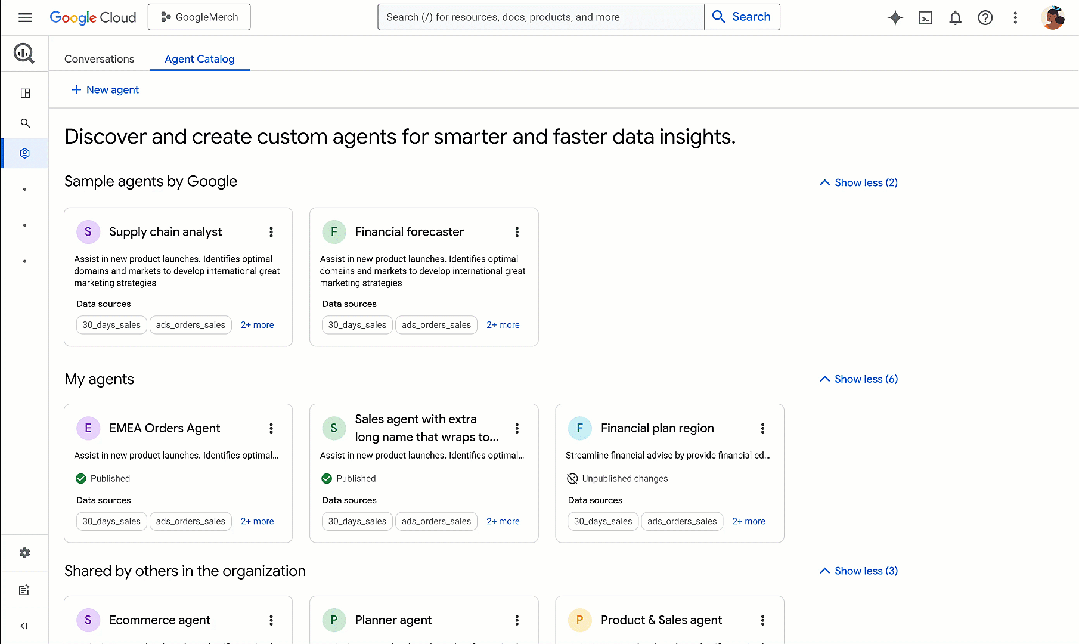
Task: Open Supply chain analyst card options menu
Action: point(271,232)
